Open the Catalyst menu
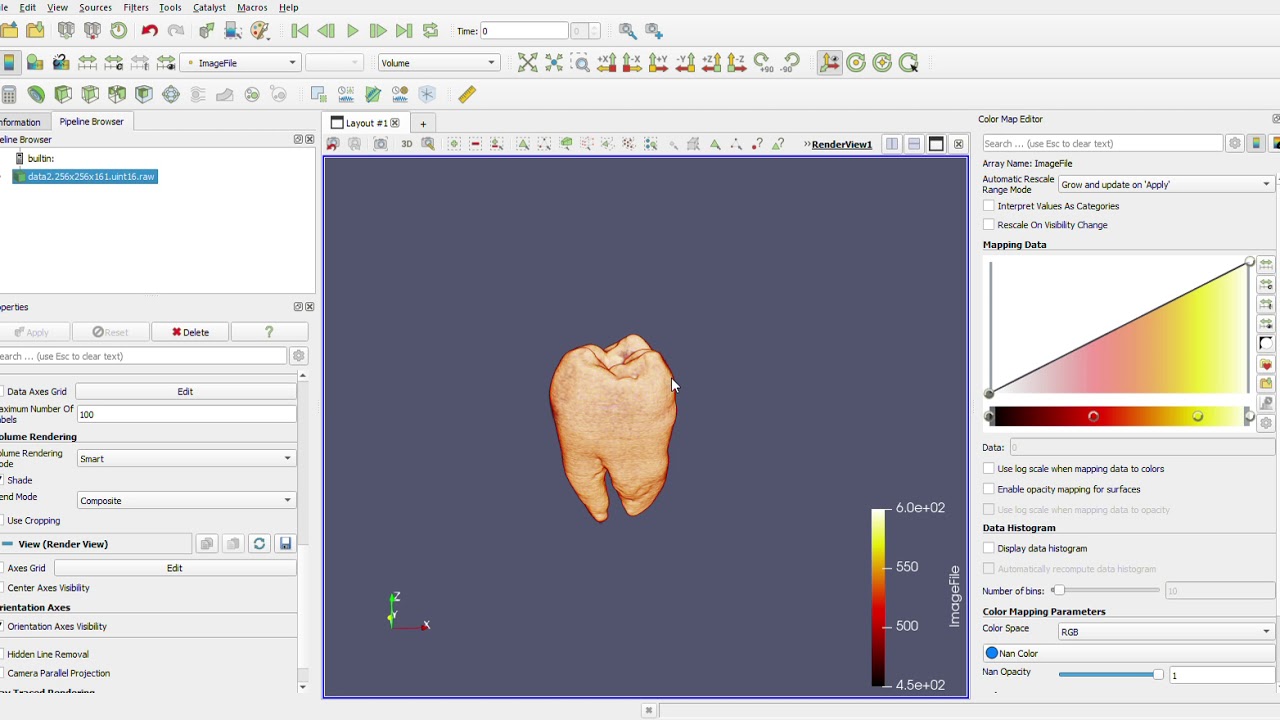Image resolution: width=1280 pixels, height=720 pixels. (x=209, y=8)
